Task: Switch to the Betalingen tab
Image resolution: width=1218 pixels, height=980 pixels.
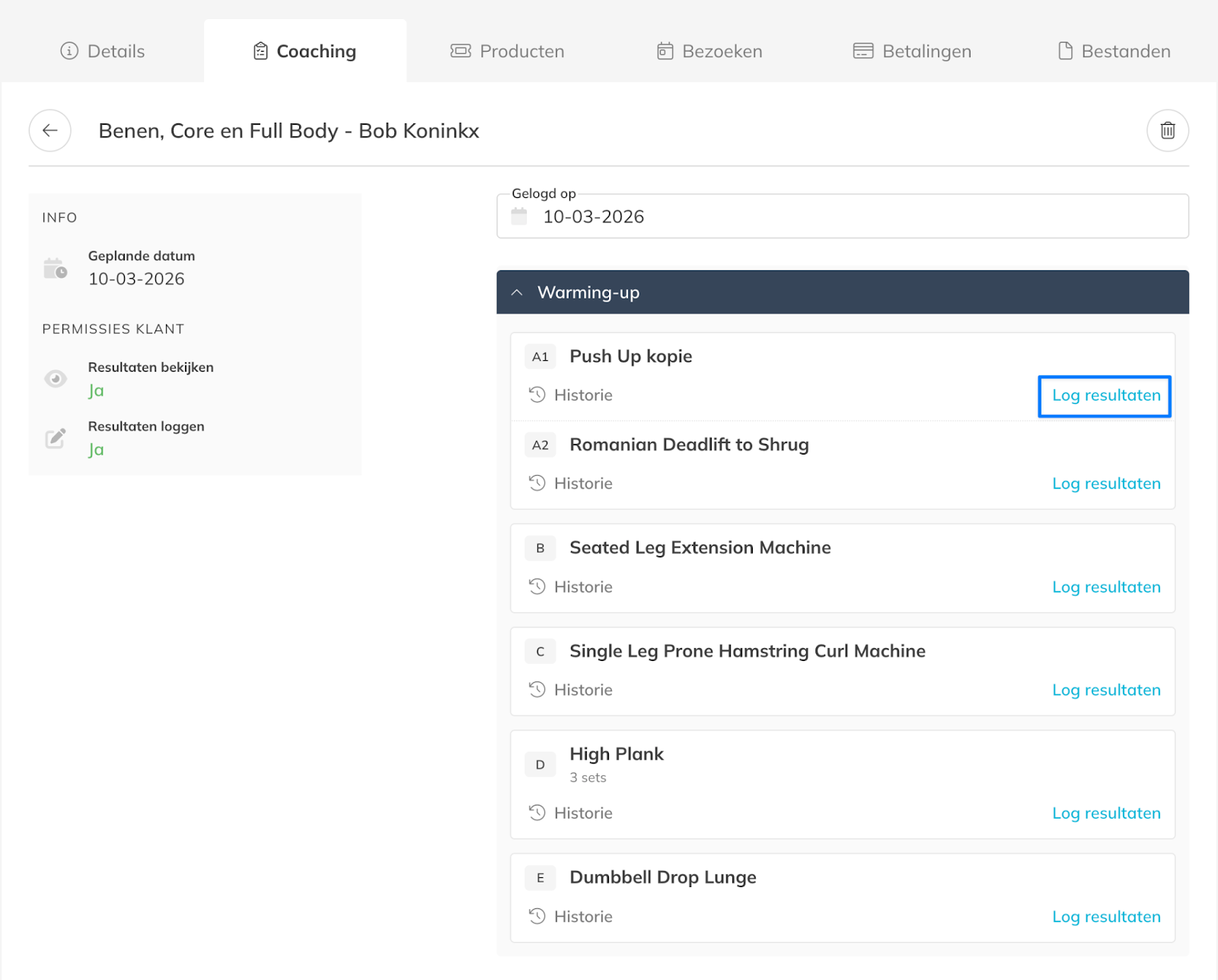Action: pos(912,51)
